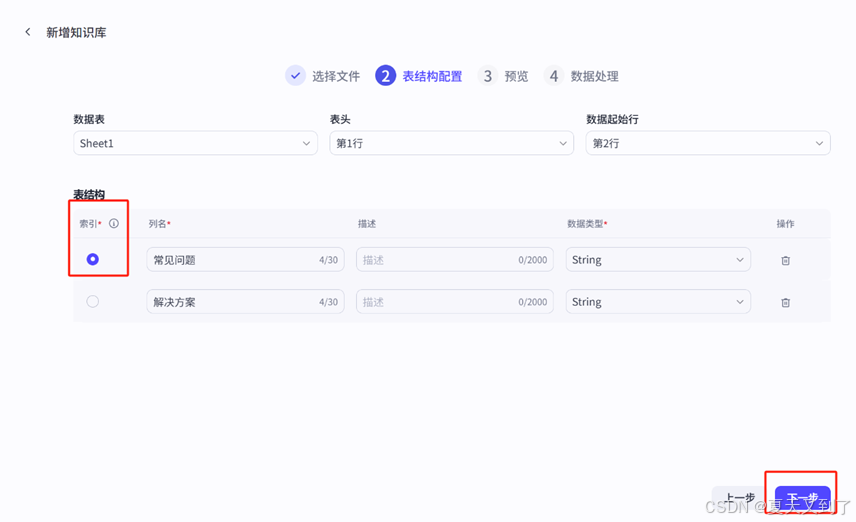The width and height of the screenshot is (856, 522).
Task: Click the description field of 常见问题 row
Action: point(455,260)
